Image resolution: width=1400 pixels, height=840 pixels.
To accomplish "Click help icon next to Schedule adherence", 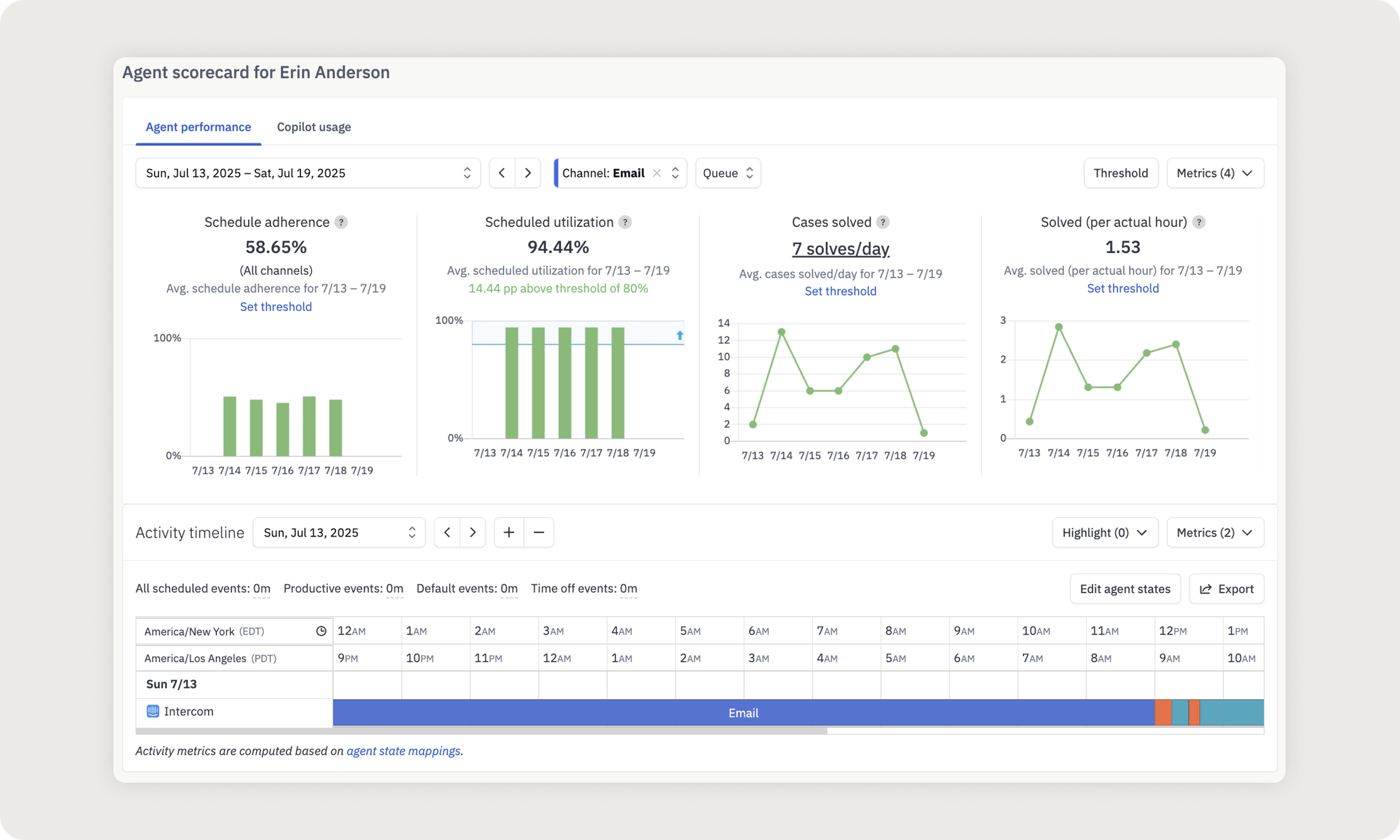I will pyautogui.click(x=341, y=222).
